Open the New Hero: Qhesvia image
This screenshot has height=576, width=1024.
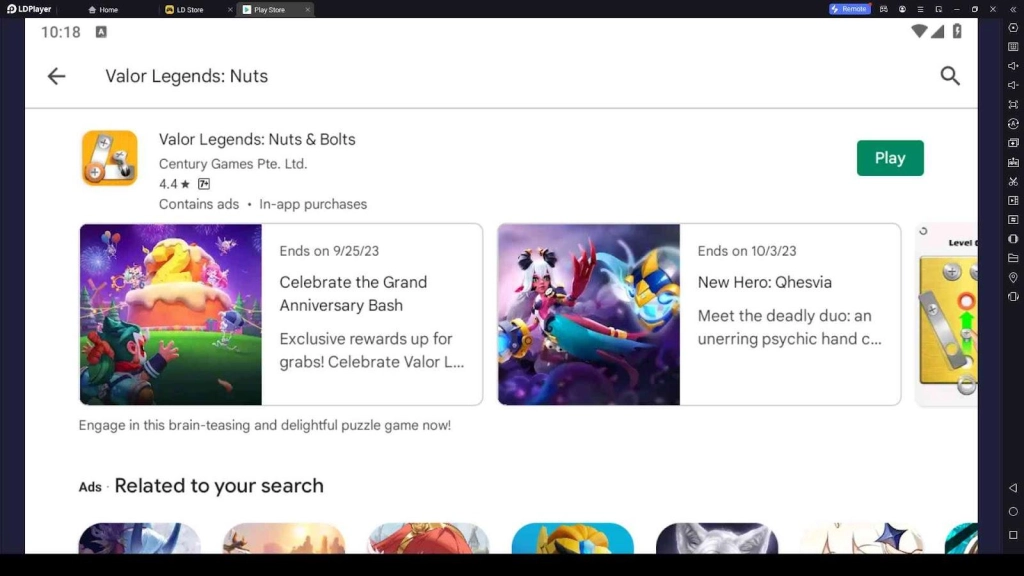click(588, 315)
